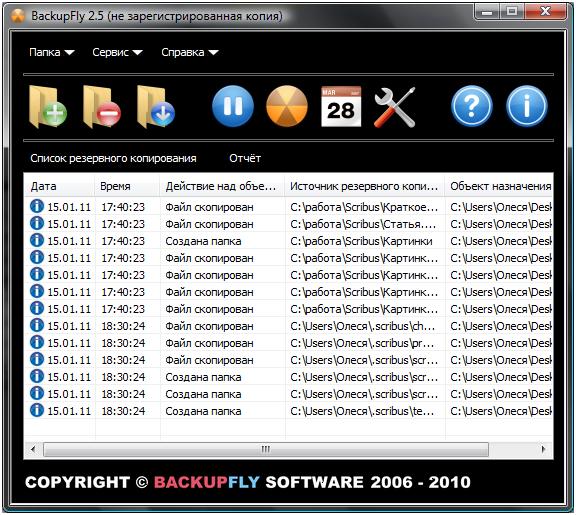
Task: Select the row with source .scribus\te...
Action: point(289,411)
